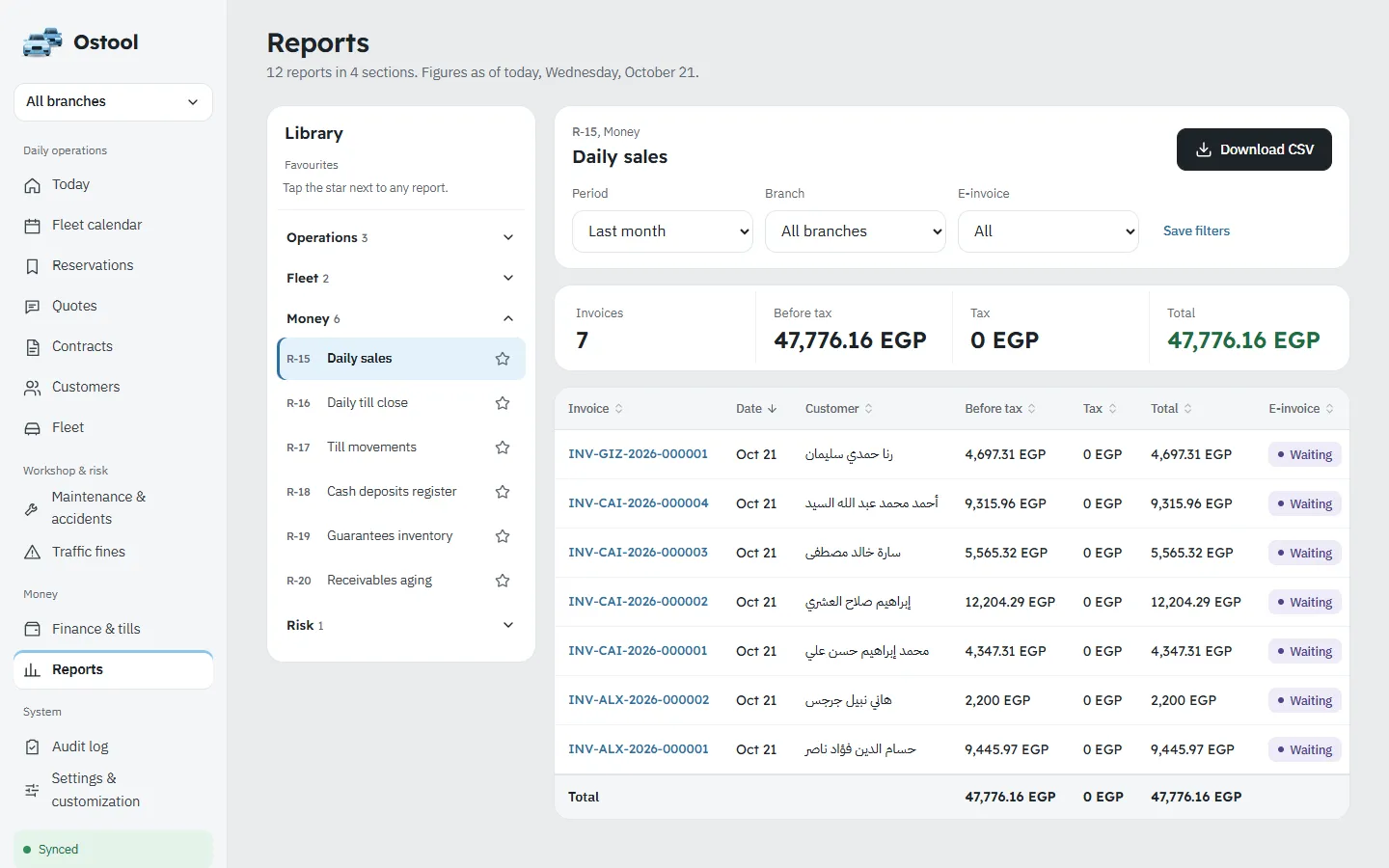Click the Fleet calendar icon in sidebar
The height and width of the screenshot is (868, 1389).
tap(33, 226)
